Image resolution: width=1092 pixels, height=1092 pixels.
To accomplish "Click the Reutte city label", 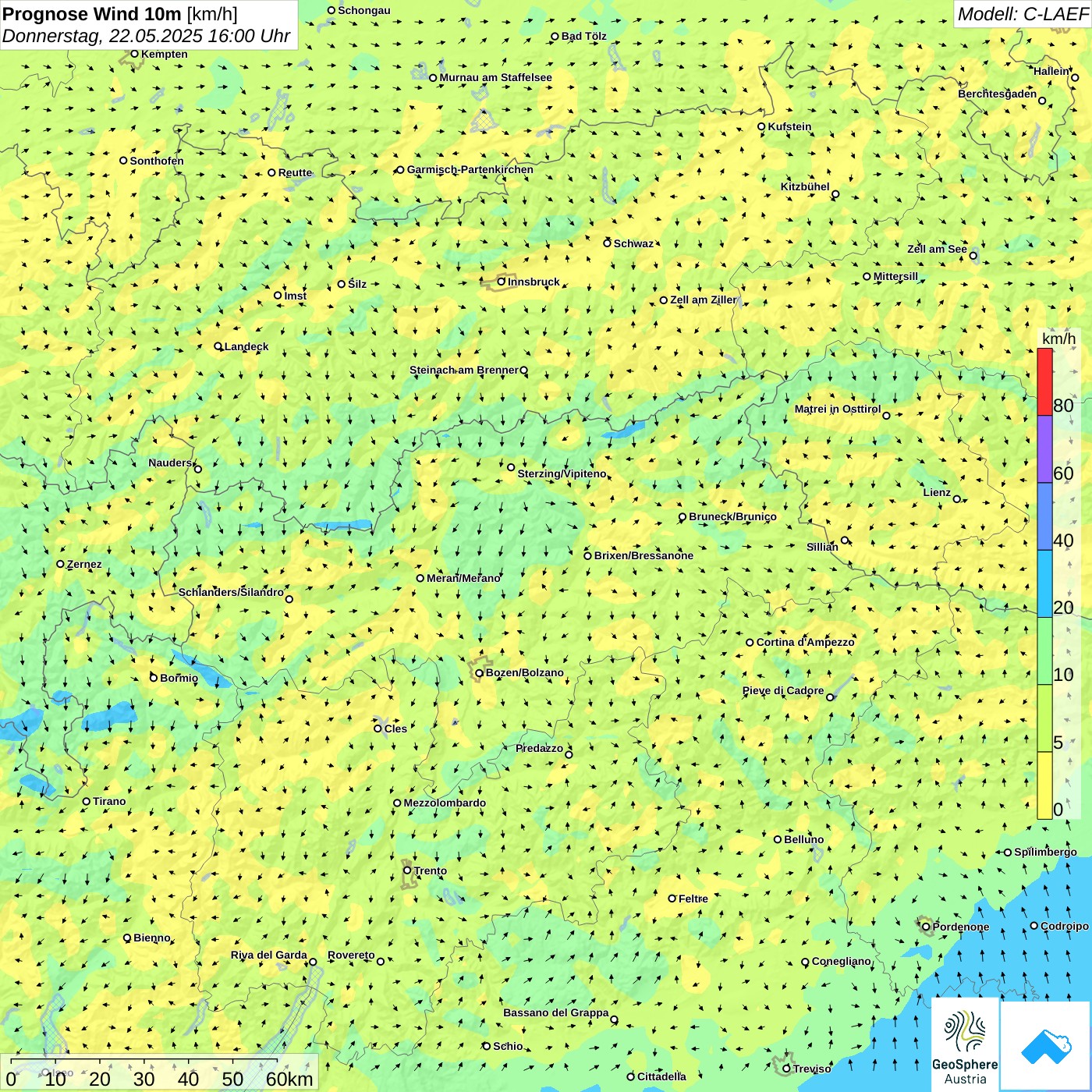I will tap(295, 172).
